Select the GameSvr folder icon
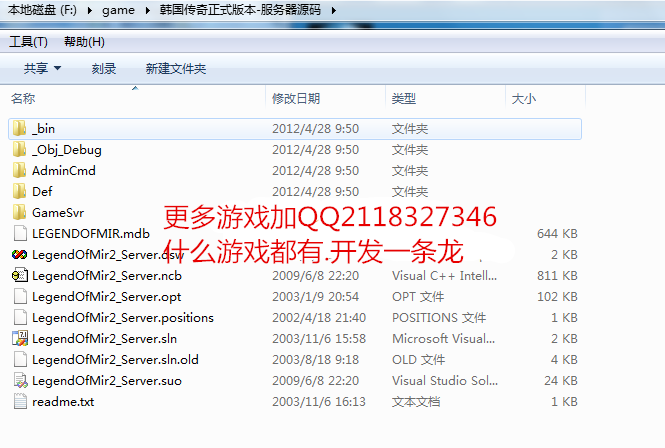 [x=20, y=213]
